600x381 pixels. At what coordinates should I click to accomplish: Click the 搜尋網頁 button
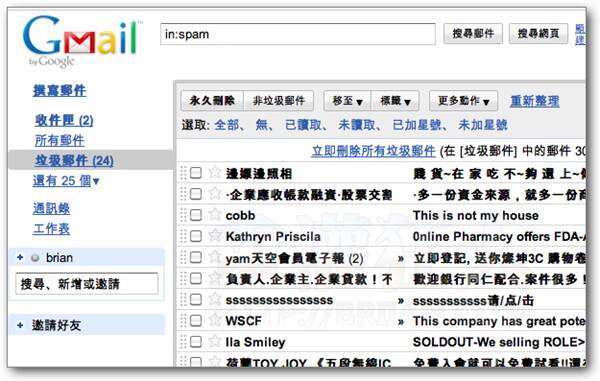point(538,34)
